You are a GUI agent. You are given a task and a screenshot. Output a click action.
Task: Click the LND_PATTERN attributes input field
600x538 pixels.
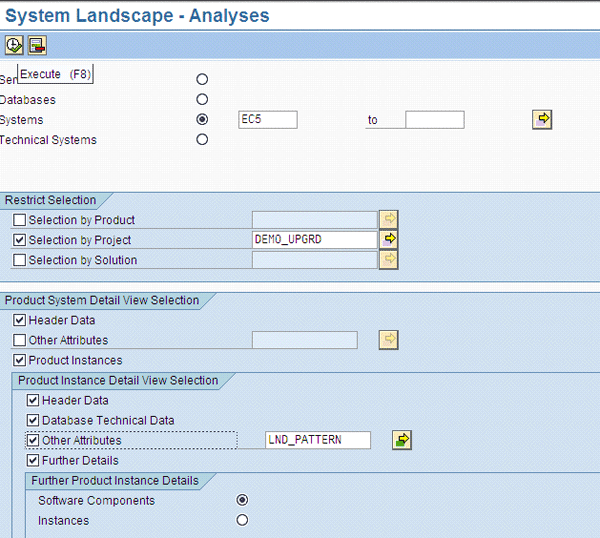click(x=318, y=440)
